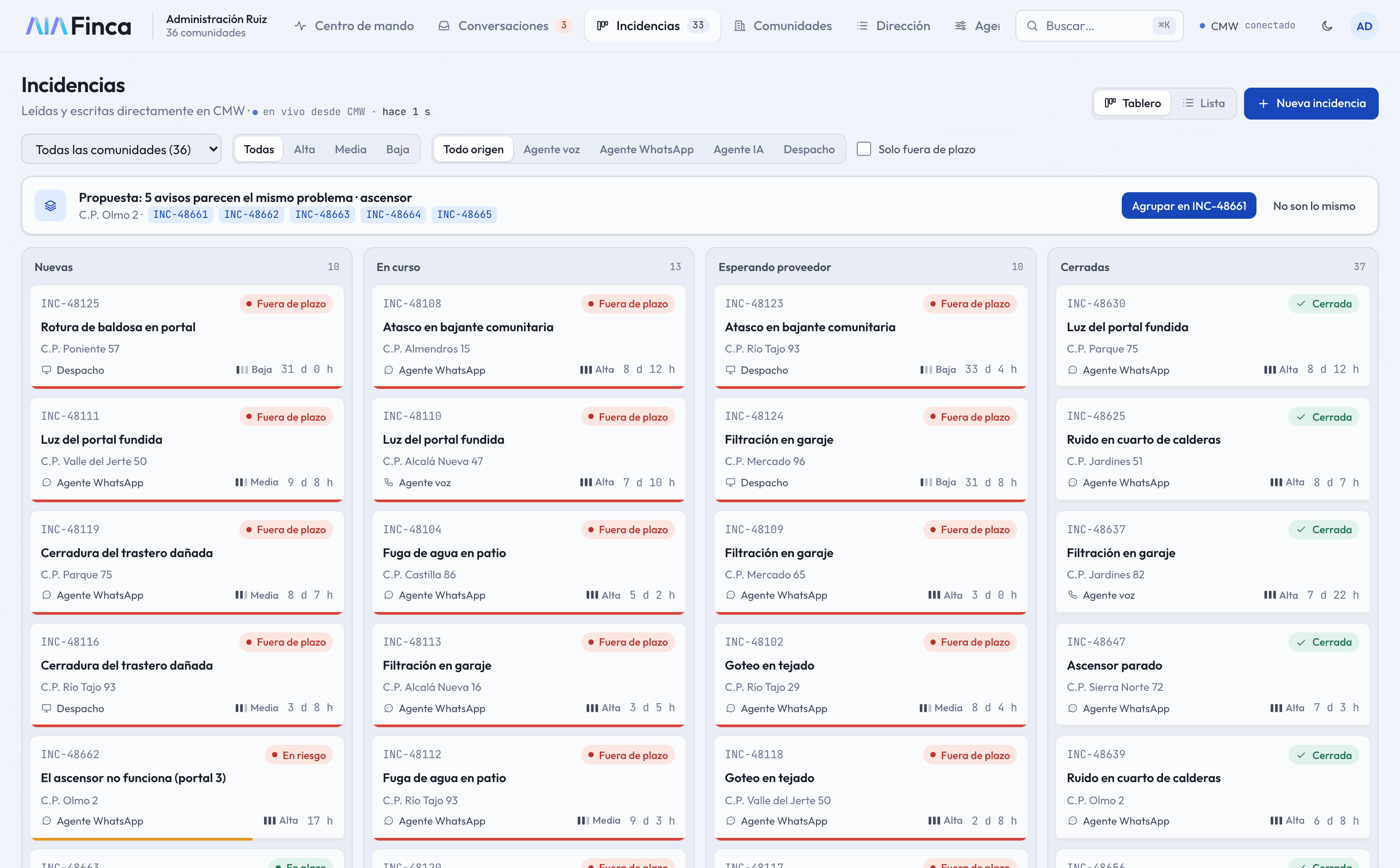Open INC-48663 chip in proposal
The height and width of the screenshot is (868, 1400).
[x=322, y=215]
